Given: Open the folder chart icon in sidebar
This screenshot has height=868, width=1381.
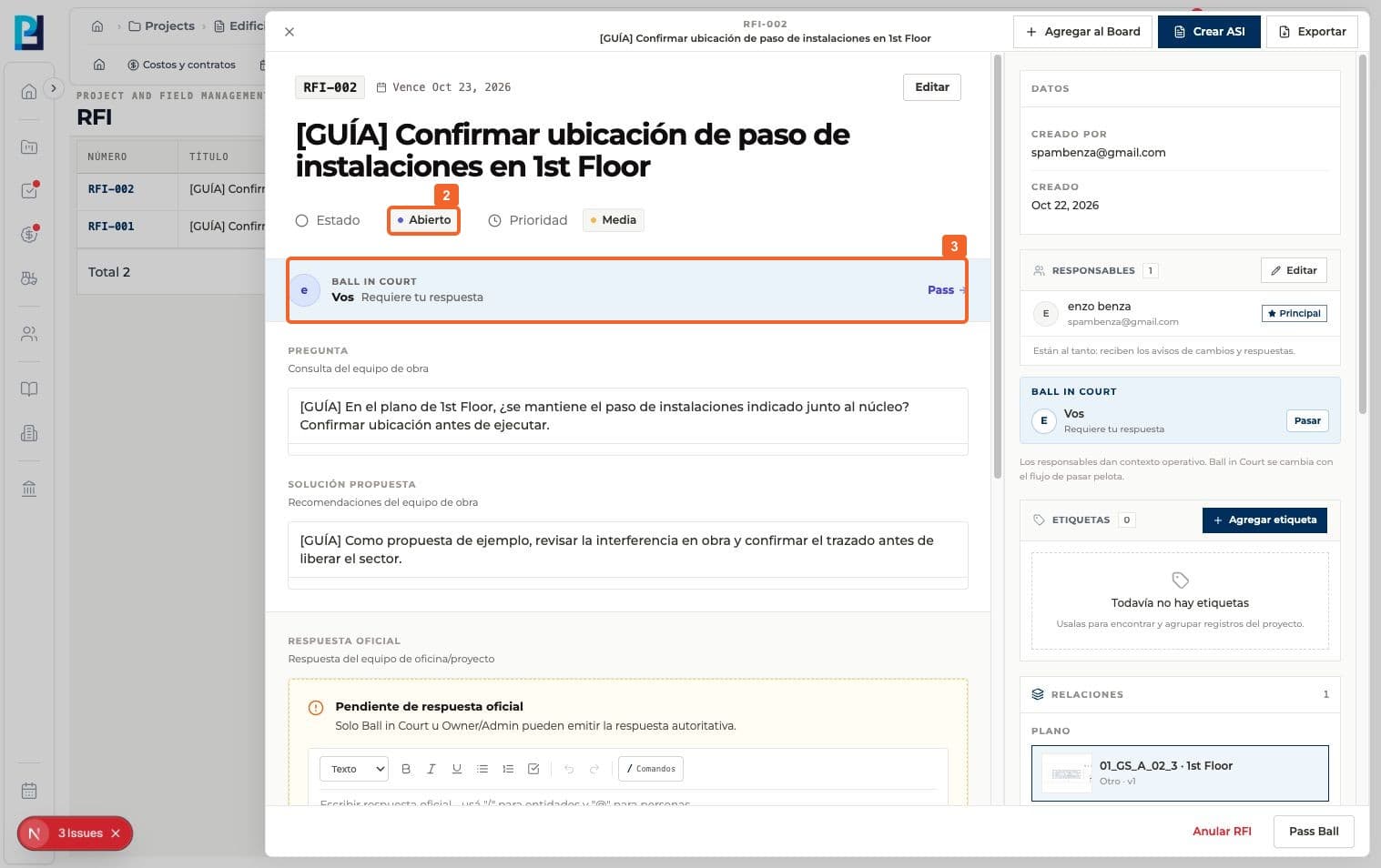Looking at the screenshot, I should tap(29, 146).
